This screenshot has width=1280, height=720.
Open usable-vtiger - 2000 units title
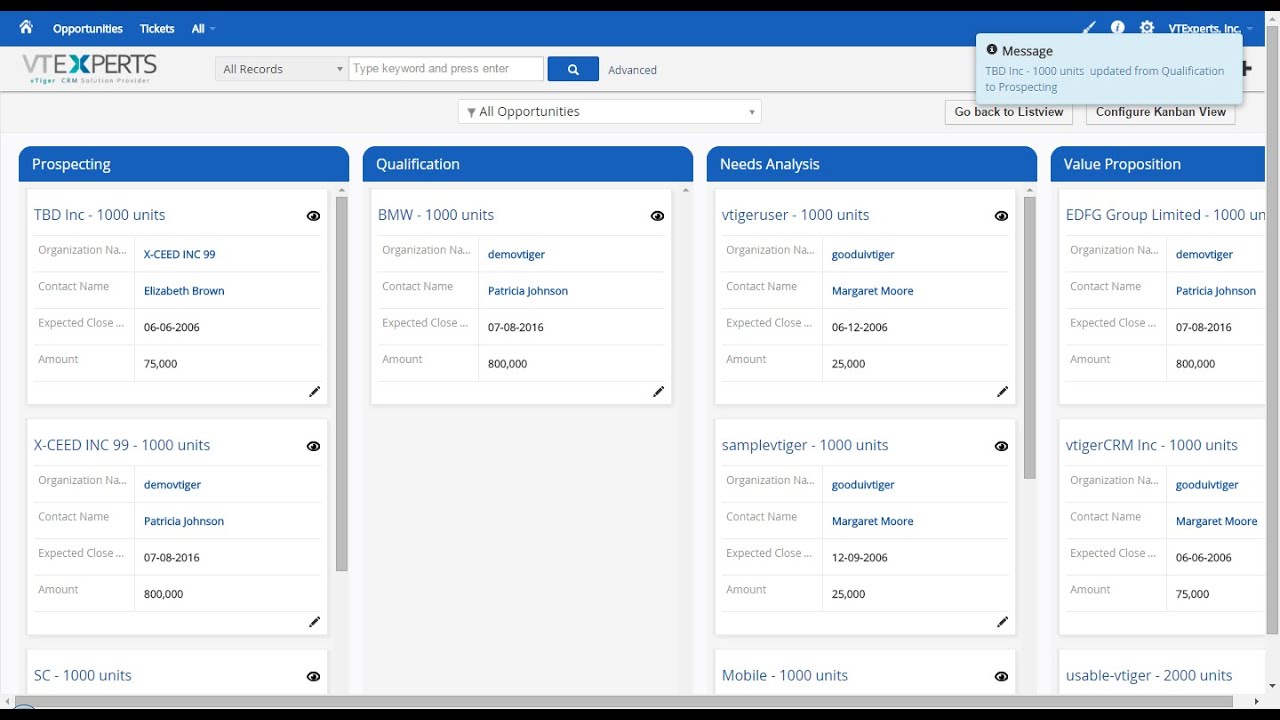click(x=1149, y=675)
